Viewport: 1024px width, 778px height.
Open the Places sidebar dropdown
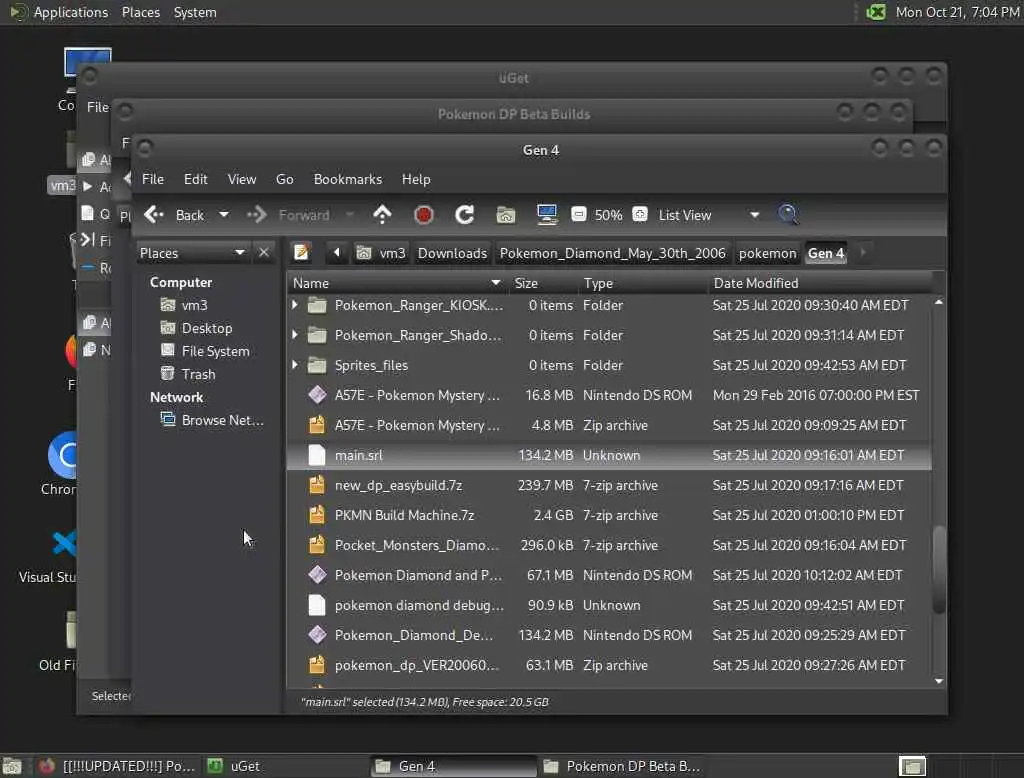[192, 253]
